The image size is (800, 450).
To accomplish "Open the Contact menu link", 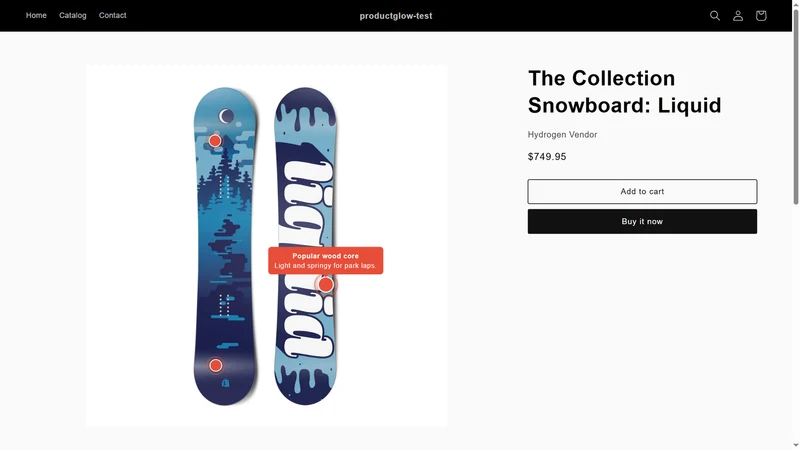I will coord(112,15).
